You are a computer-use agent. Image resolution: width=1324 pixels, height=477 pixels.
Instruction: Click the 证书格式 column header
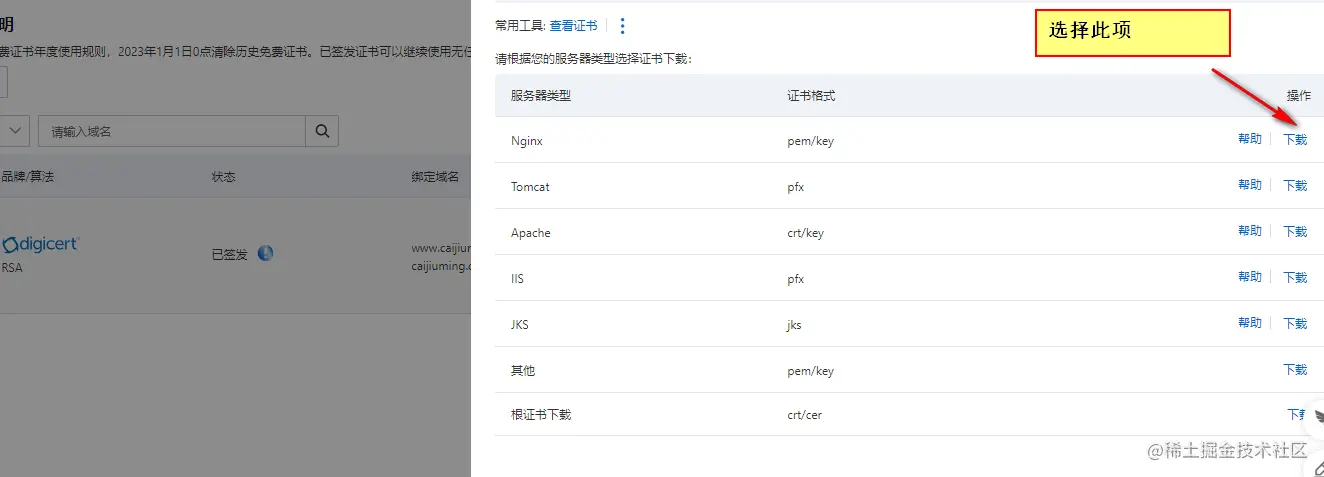[x=811, y=96]
